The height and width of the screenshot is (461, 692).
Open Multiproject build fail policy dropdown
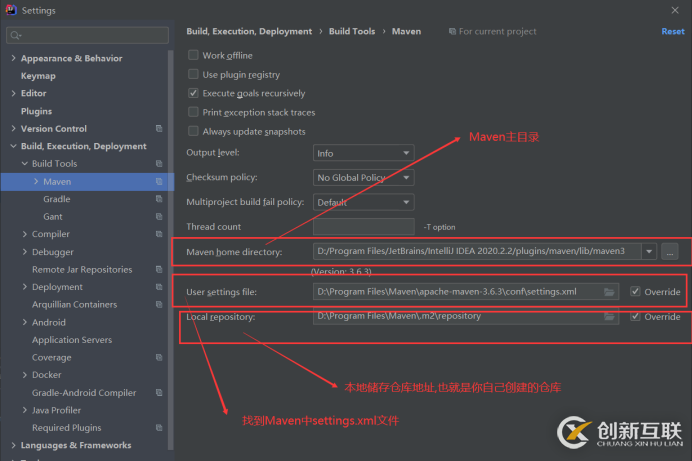pyautogui.click(x=363, y=202)
